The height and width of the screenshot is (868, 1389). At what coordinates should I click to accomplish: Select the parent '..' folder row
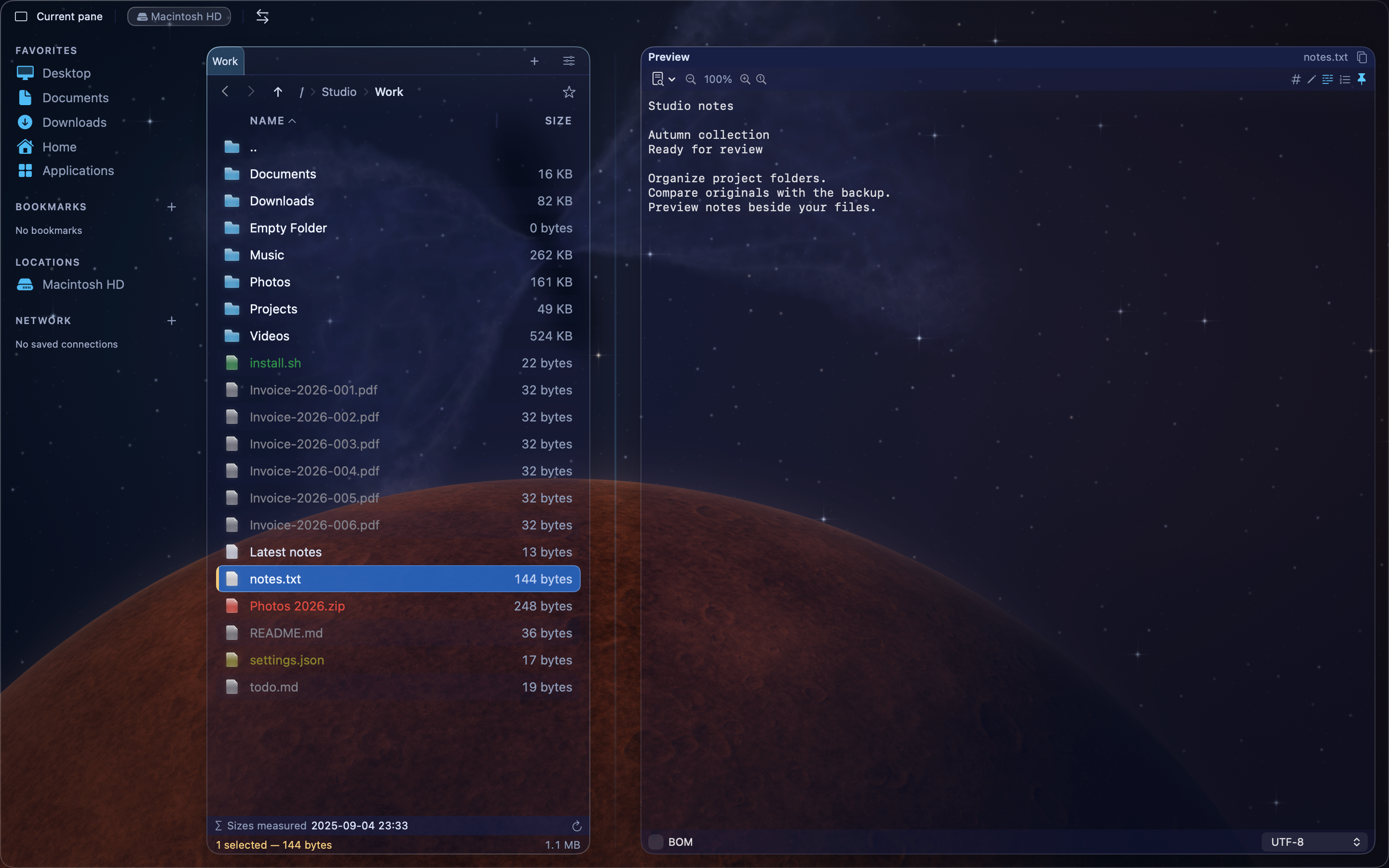398,147
